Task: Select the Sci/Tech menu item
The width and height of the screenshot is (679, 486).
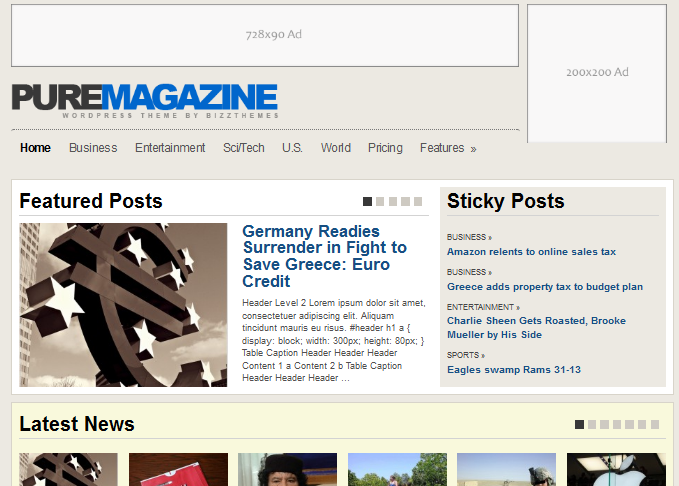Action: 243,148
